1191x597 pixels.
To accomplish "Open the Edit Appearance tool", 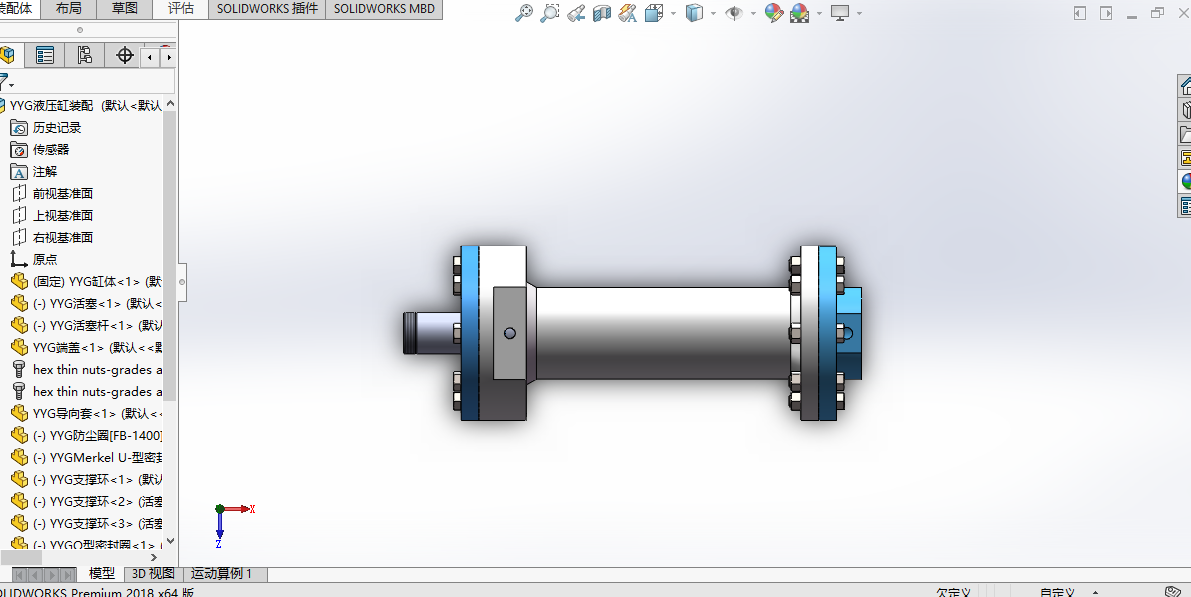I will pyautogui.click(x=773, y=13).
